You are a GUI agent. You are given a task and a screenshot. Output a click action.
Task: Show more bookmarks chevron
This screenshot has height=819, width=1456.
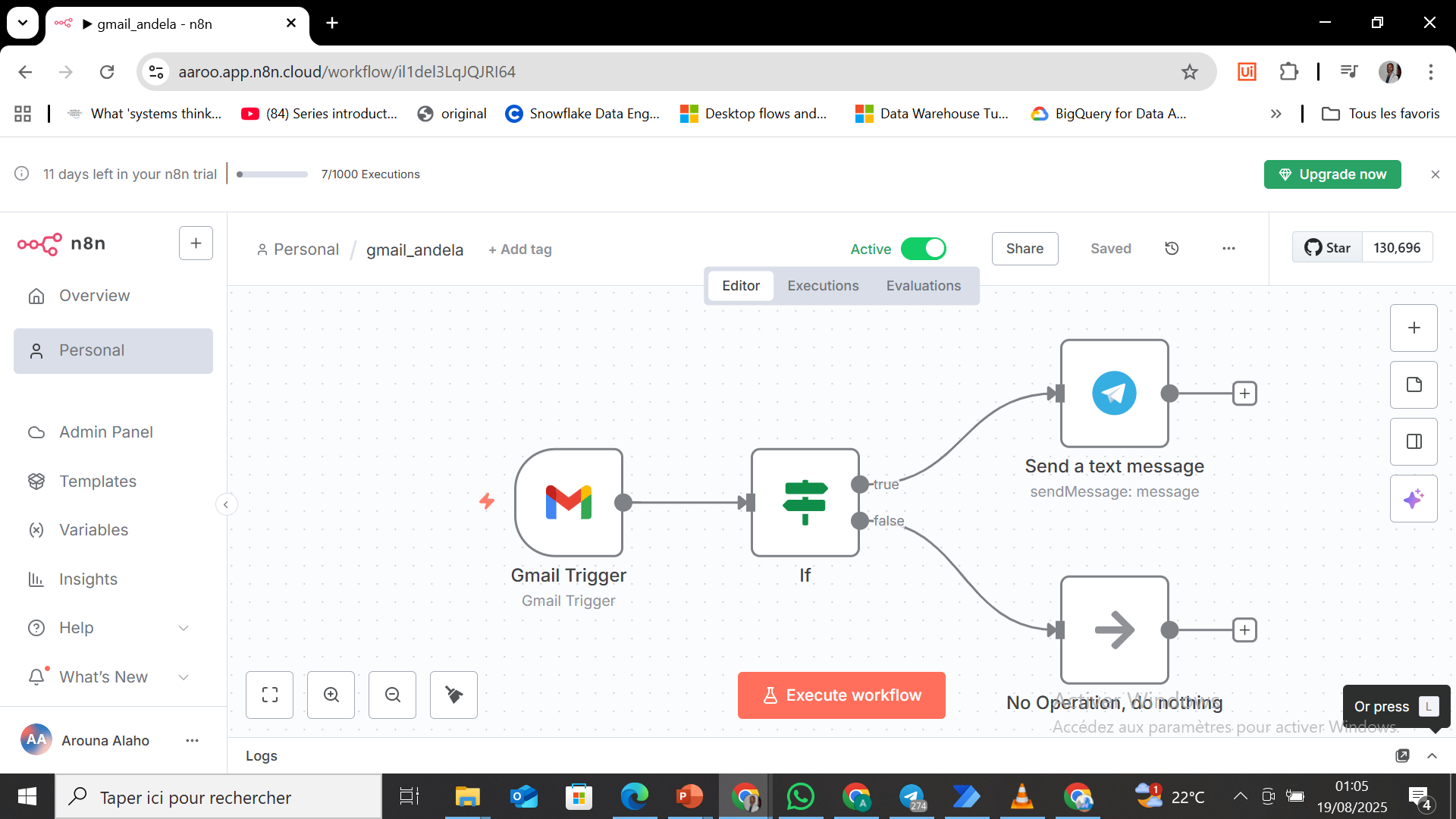1276,114
